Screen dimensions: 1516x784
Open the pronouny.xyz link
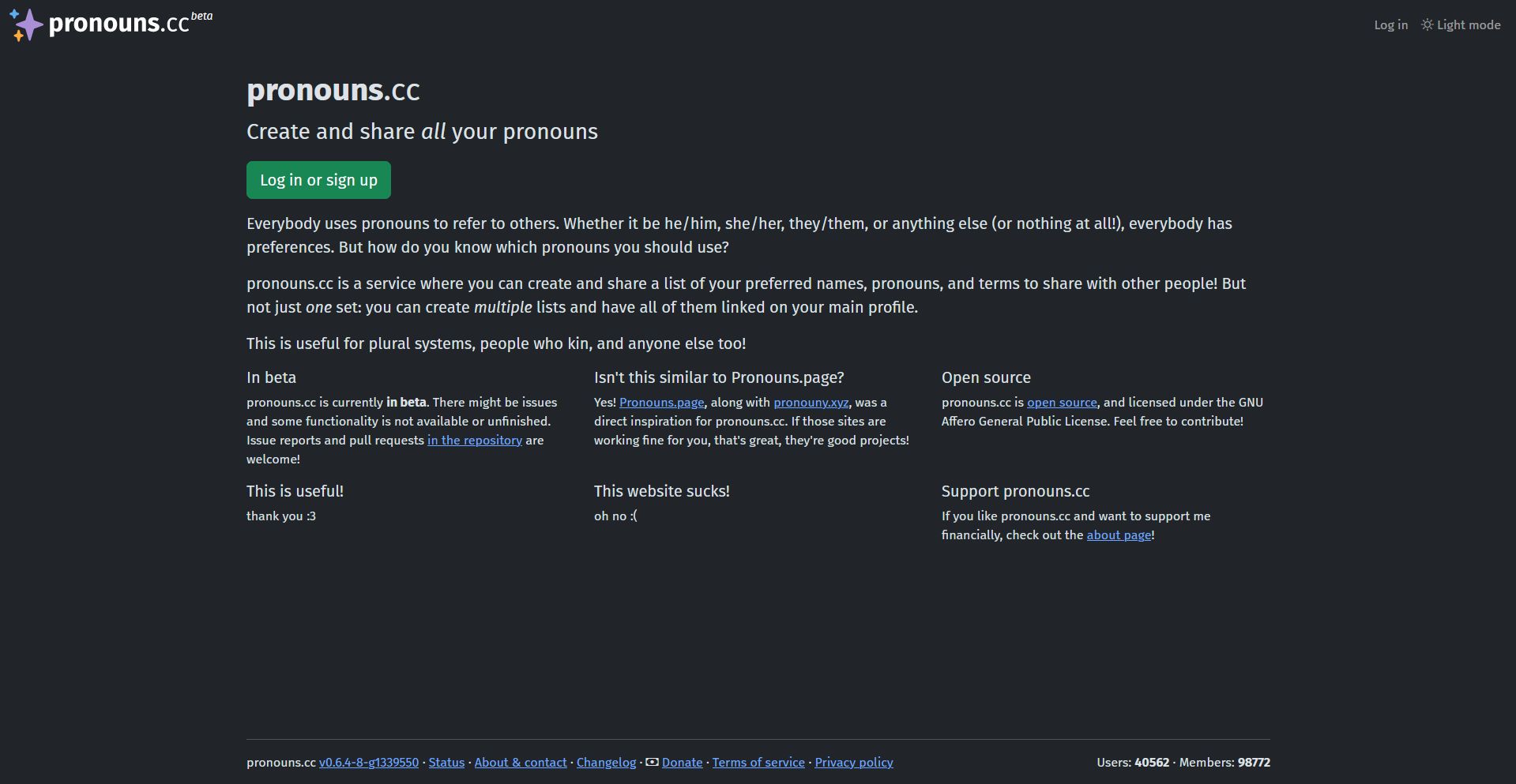tap(811, 402)
